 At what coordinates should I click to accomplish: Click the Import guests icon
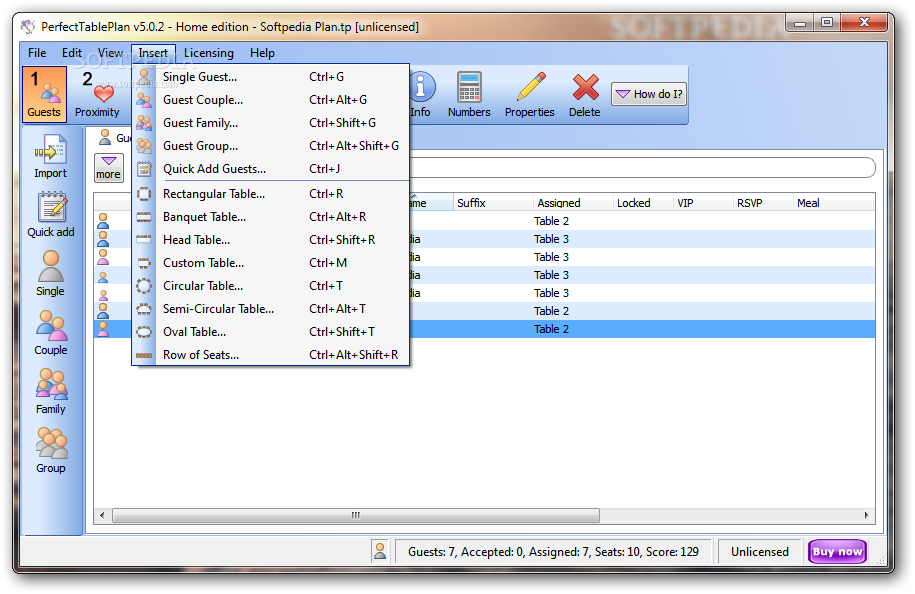coord(50,156)
